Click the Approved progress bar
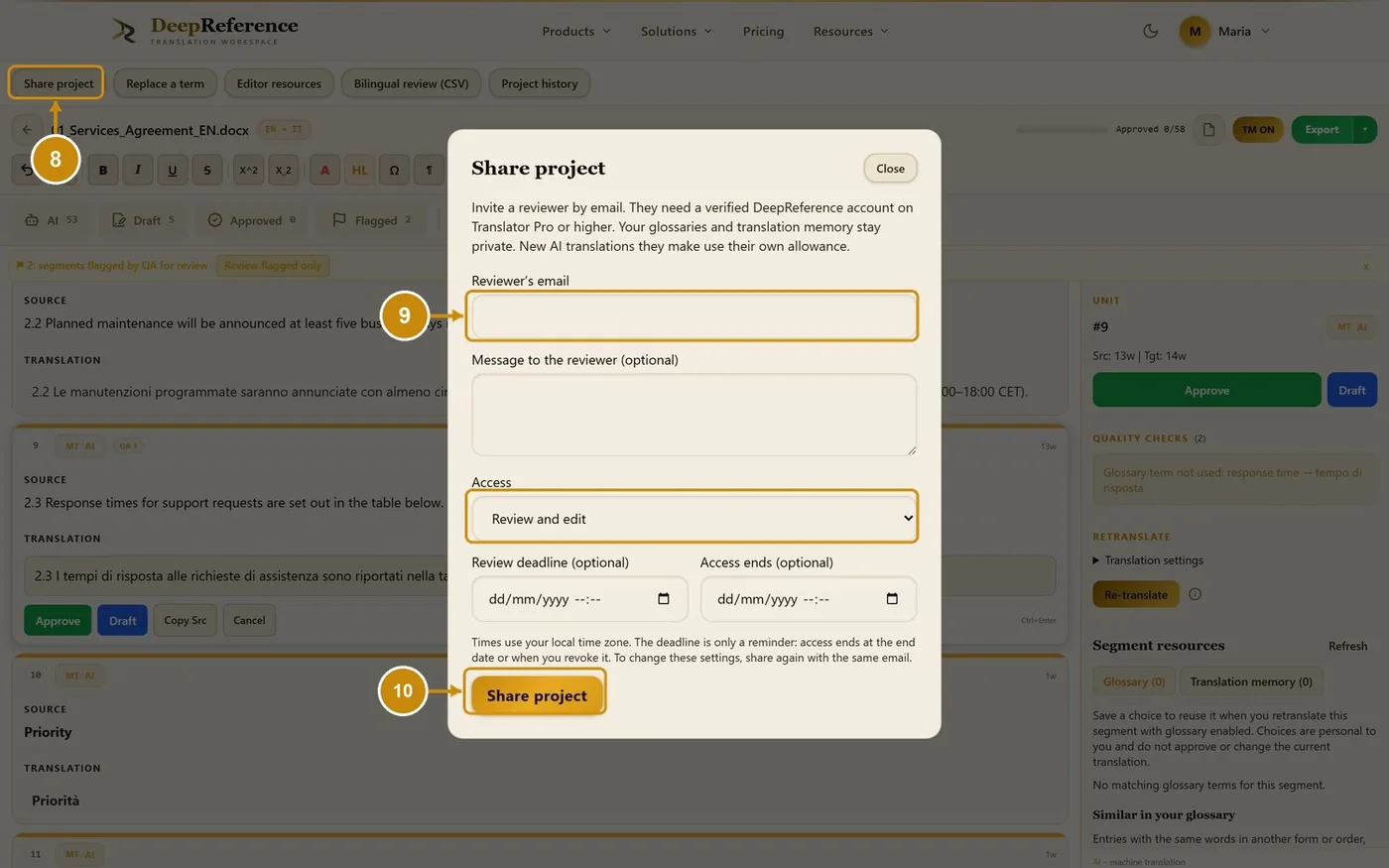1389x868 pixels. point(1061,129)
